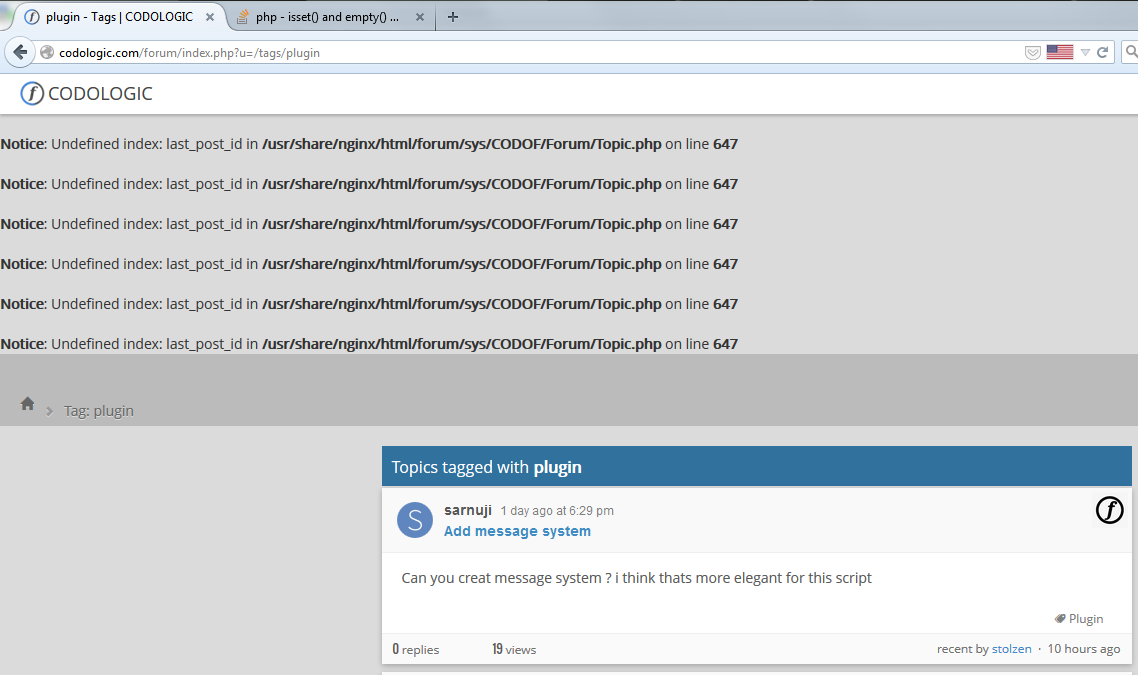Screen dimensions: 1138x675
Task: Reload the page with the refresh icon
Action: pos(1102,52)
